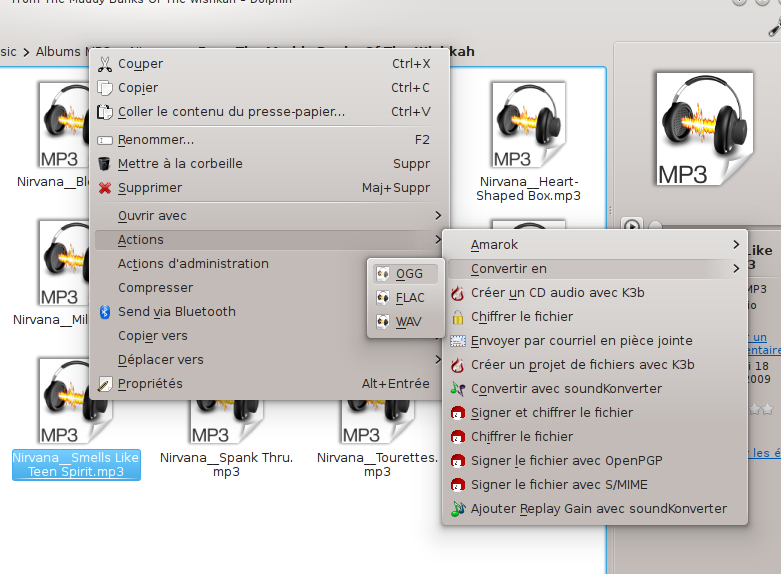
Task: Click the rating stars in info panel
Action: (x=762, y=410)
